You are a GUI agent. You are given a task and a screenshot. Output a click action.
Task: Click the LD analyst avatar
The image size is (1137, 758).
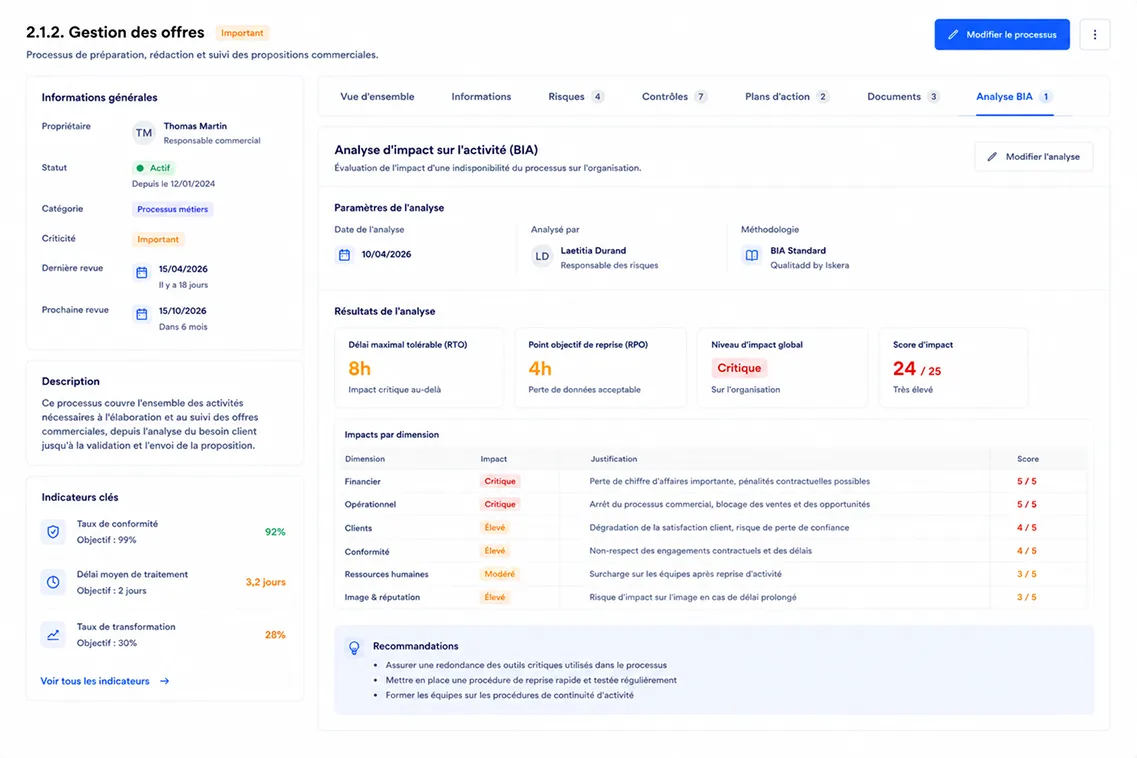click(x=542, y=256)
